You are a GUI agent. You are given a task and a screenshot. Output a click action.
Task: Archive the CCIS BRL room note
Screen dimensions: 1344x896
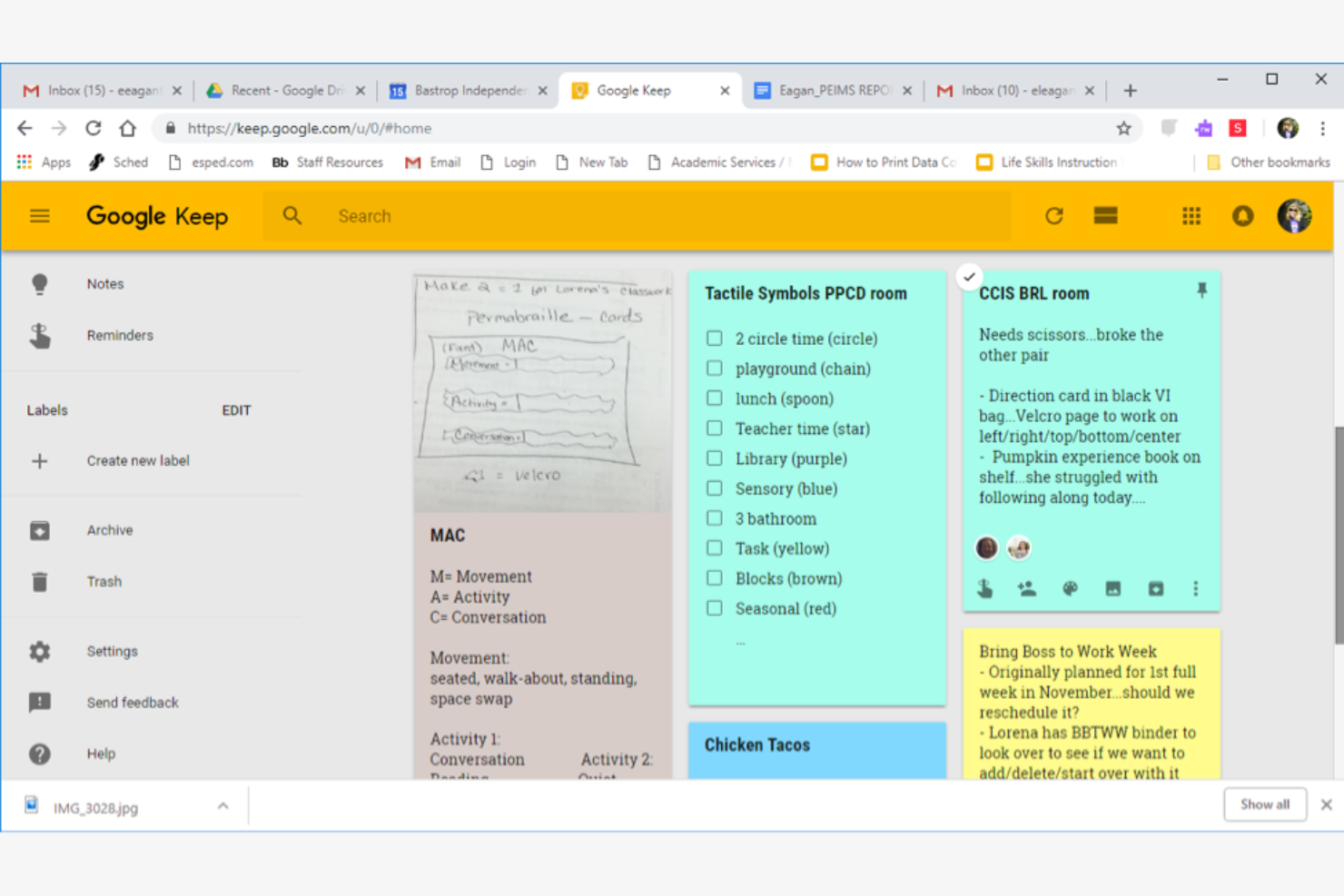(x=1155, y=588)
